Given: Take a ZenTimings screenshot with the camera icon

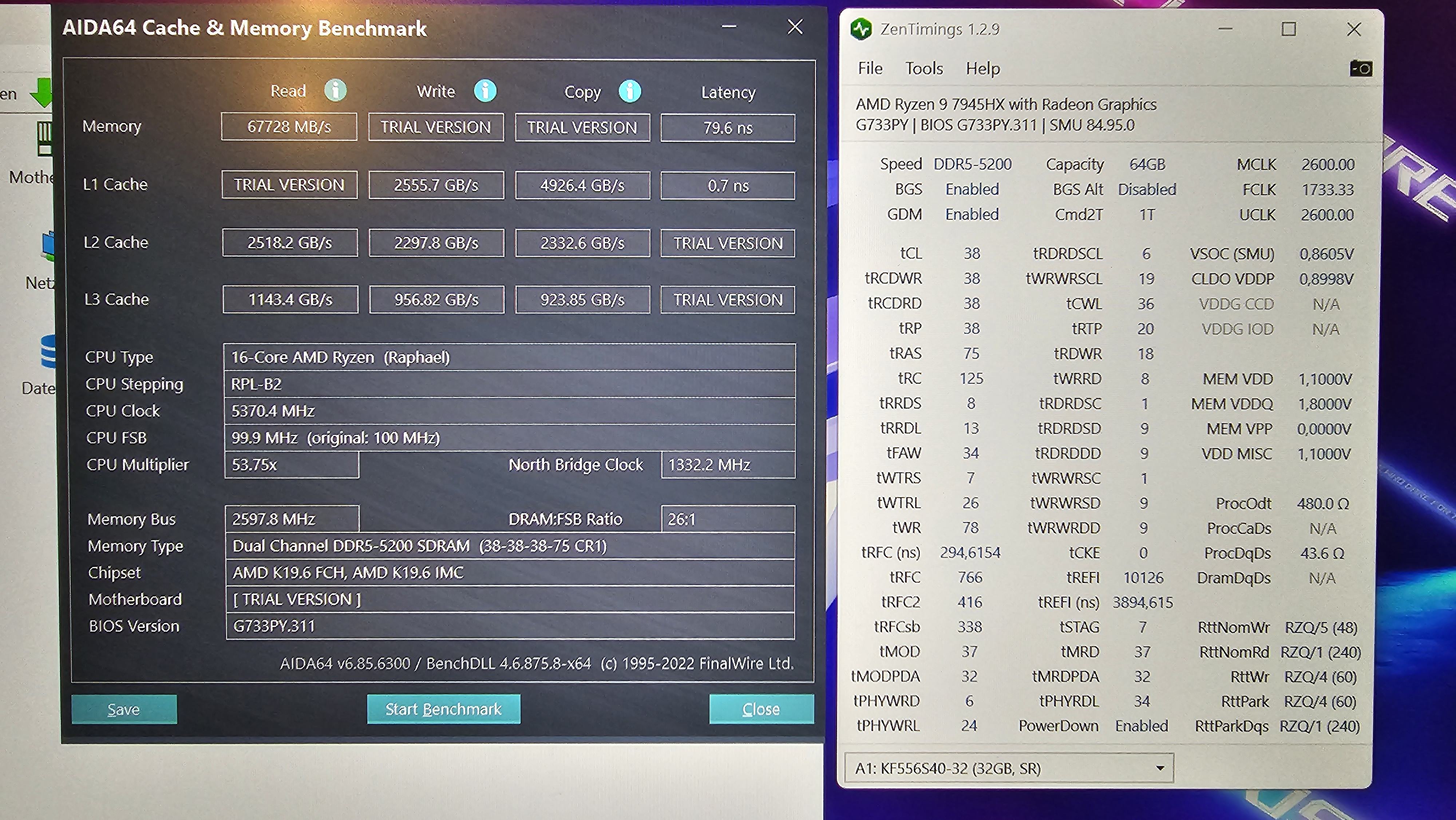Looking at the screenshot, I should 1361,68.
